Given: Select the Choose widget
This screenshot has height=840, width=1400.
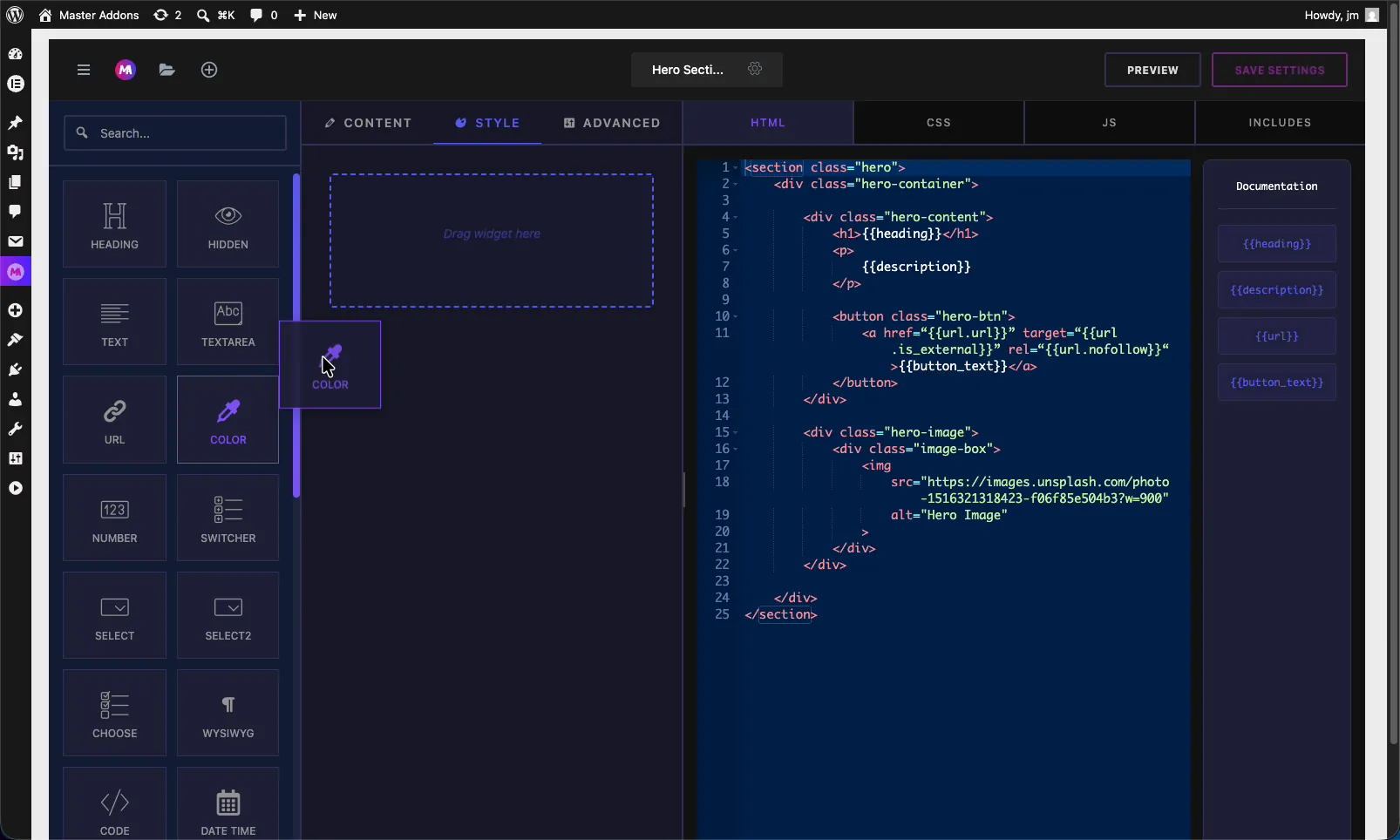Looking at the screenshot, I should (114, 713).
